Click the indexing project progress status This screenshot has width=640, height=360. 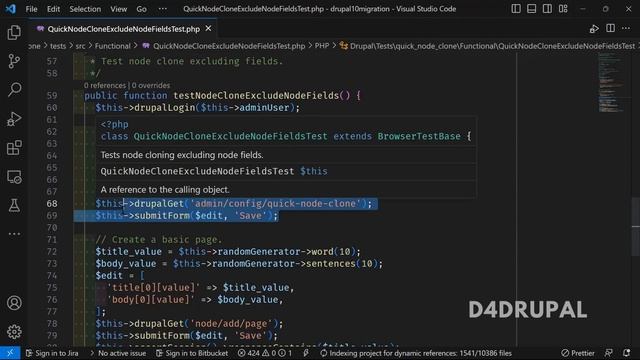(x=416, y=353)
